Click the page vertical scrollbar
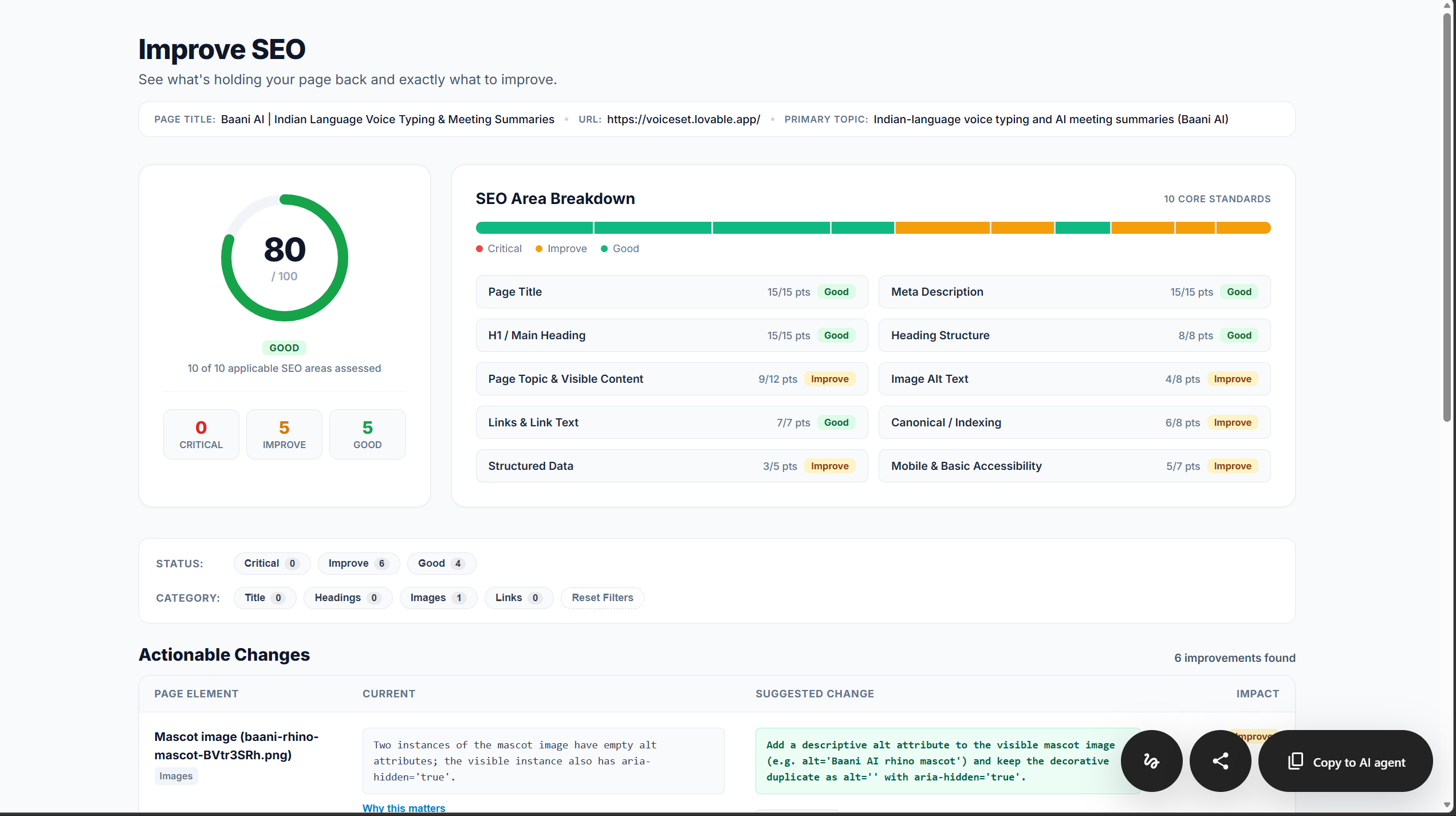 click(x=1447, y=218)
